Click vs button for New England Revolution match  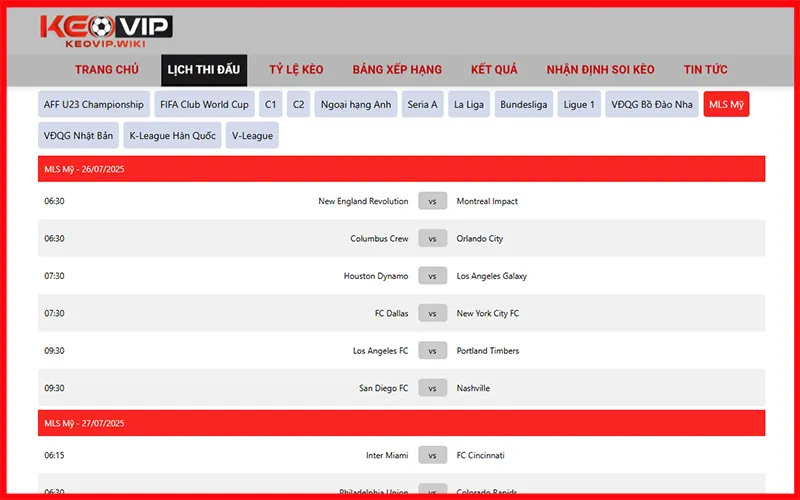tap(432, 201)
